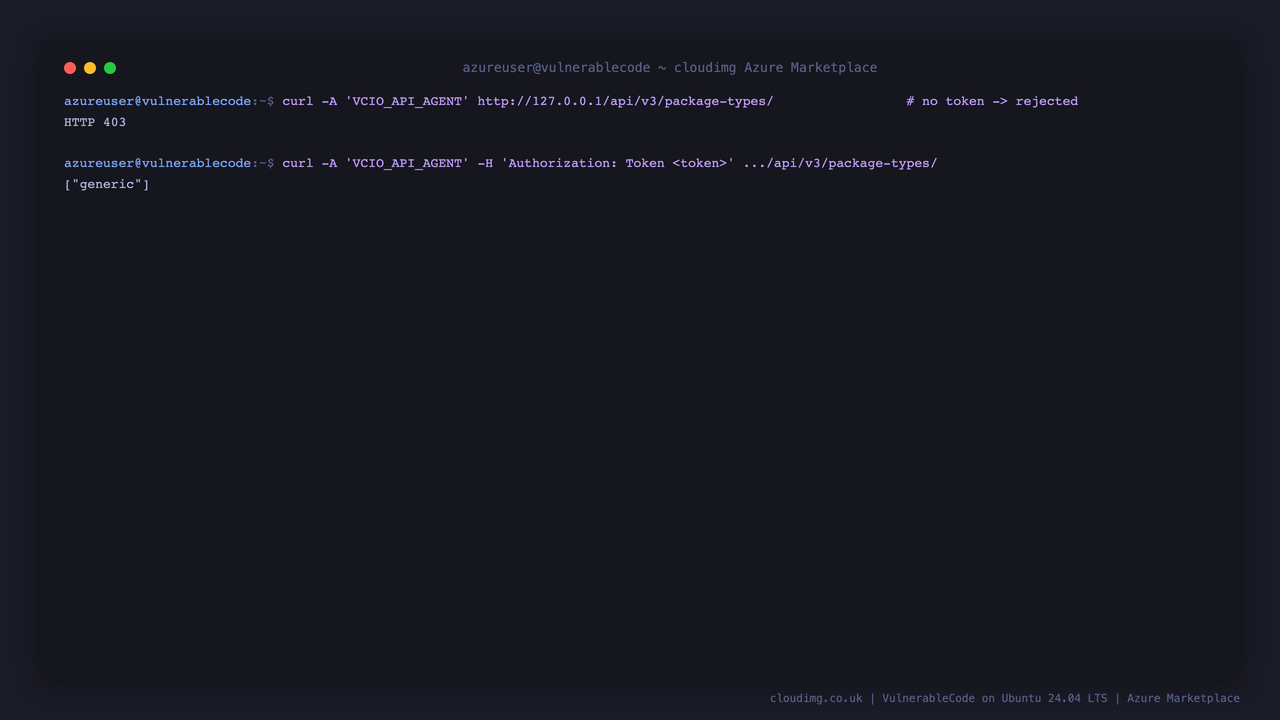Viewport: 1280px width, 720px height.
Task: Click the green maximize window dot
Action: (x=110, y=68)
